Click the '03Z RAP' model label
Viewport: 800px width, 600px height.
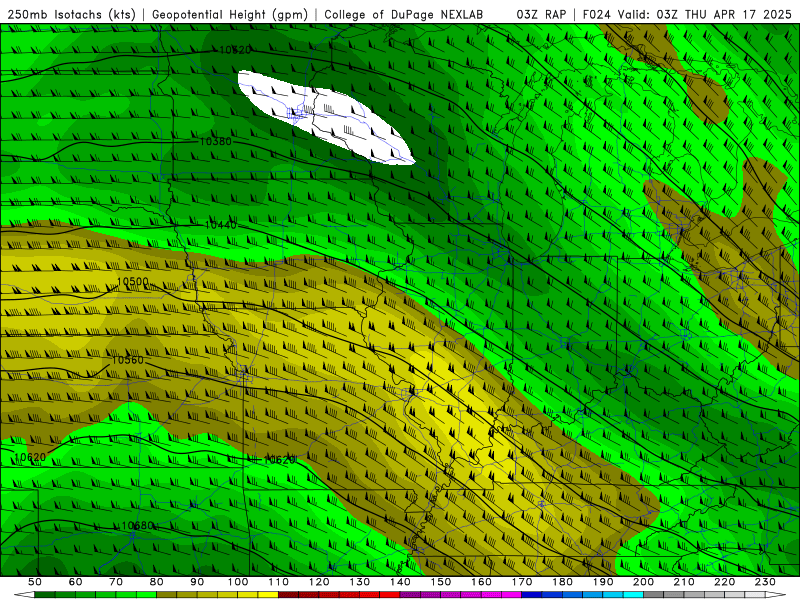(x=541, y=15)
